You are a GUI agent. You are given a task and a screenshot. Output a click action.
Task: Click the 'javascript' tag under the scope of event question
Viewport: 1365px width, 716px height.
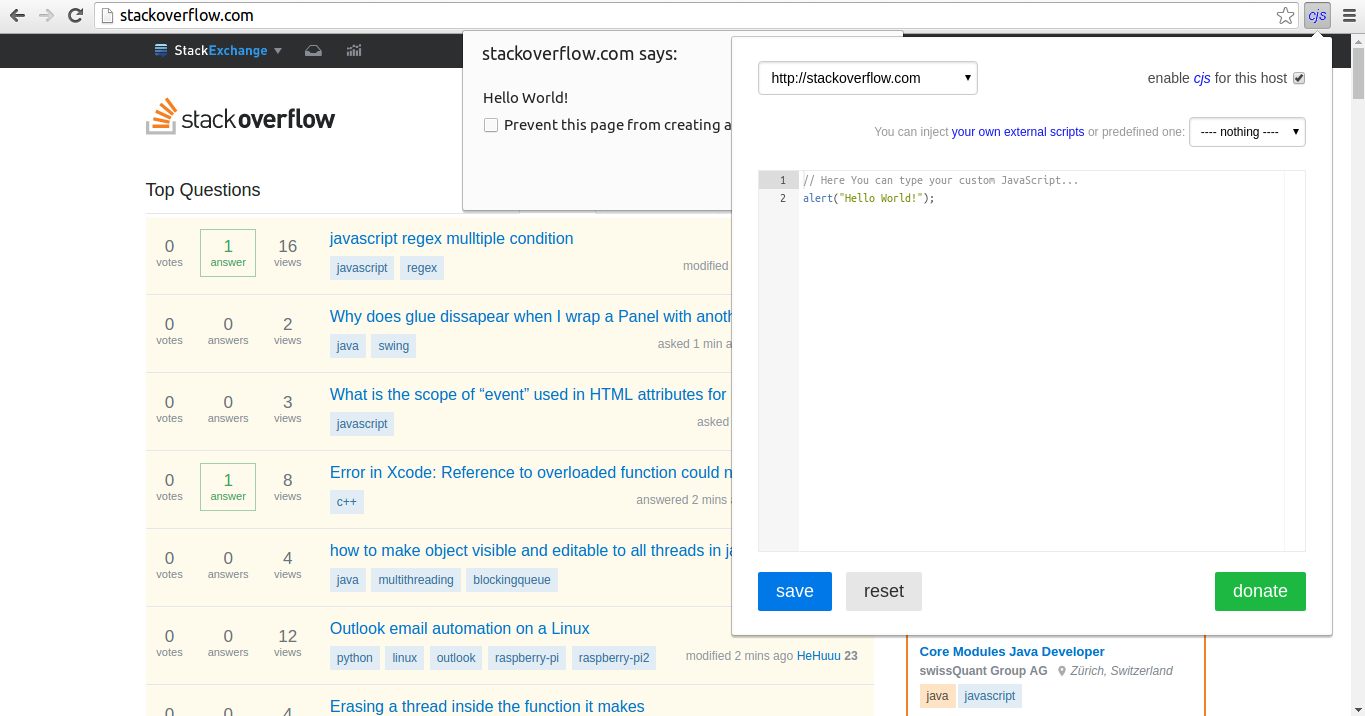[x=362, y=424]
